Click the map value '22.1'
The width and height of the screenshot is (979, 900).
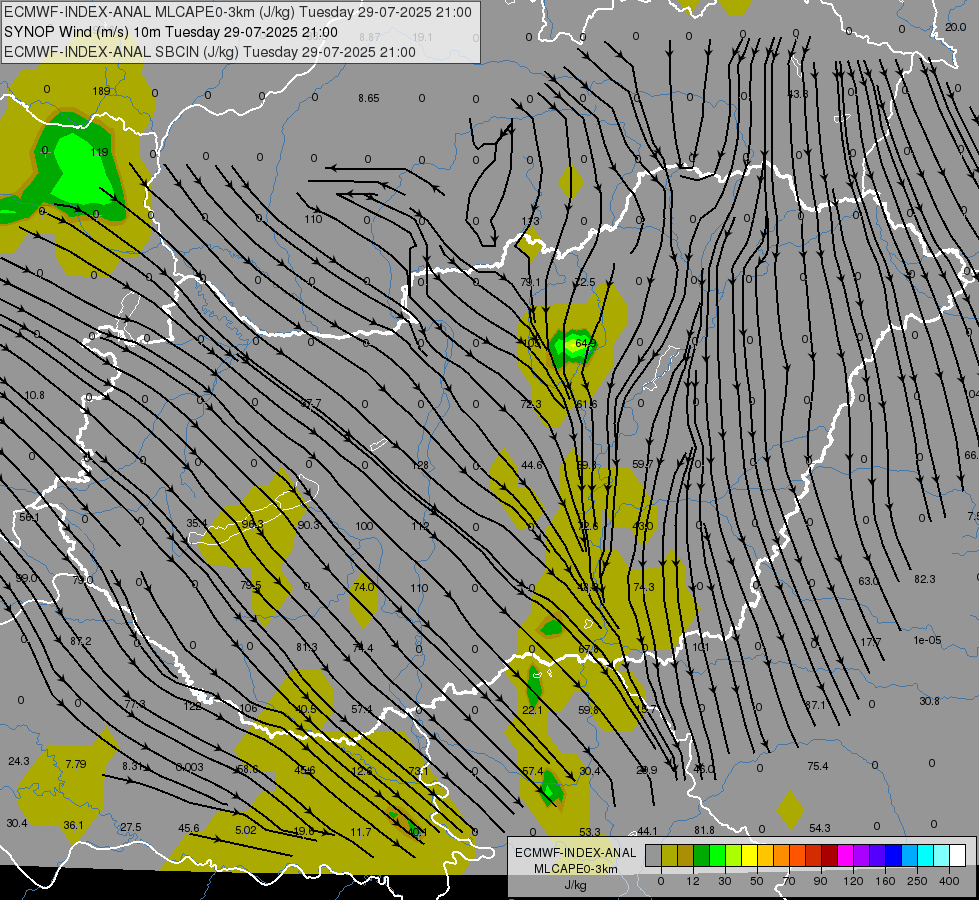(x=532, y=710)
